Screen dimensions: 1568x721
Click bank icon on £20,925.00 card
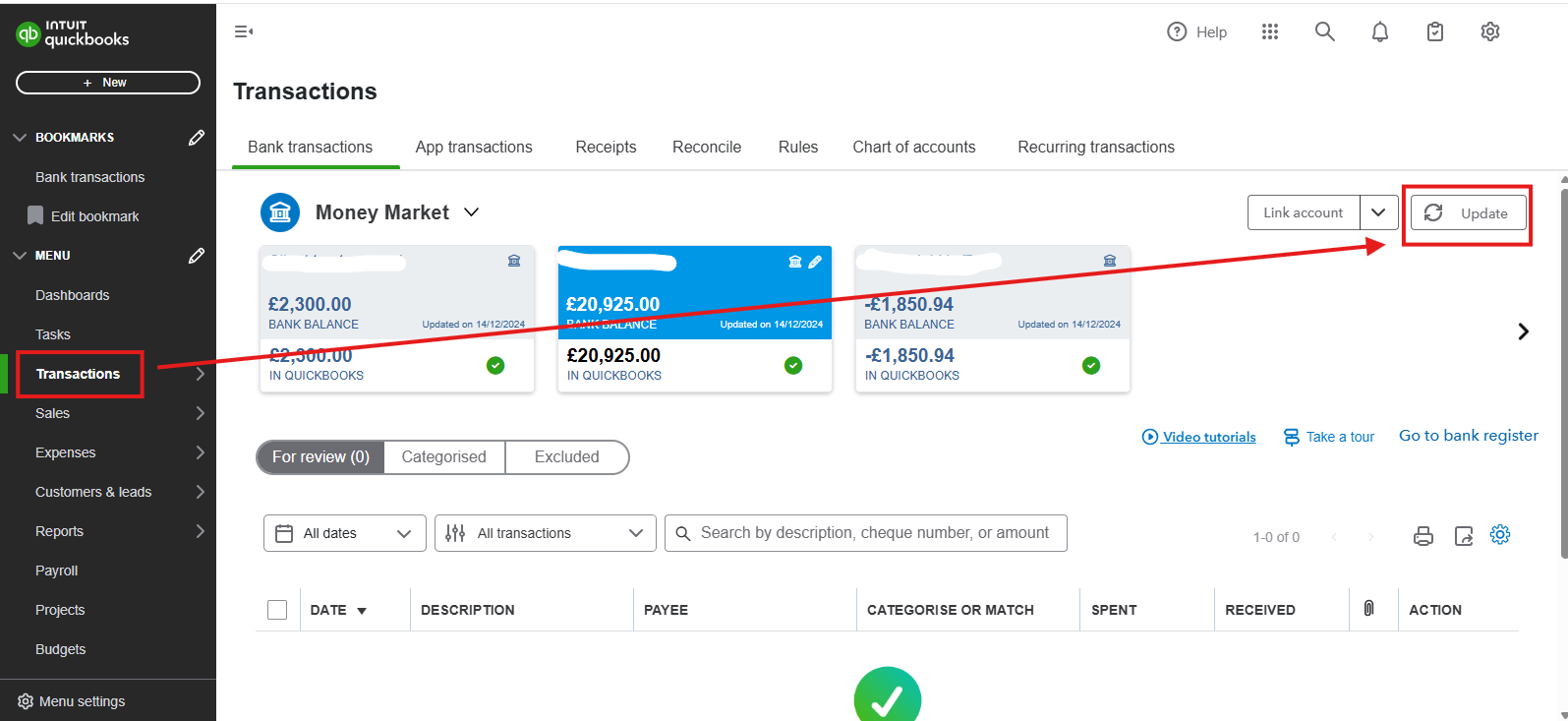click(795, 262)
